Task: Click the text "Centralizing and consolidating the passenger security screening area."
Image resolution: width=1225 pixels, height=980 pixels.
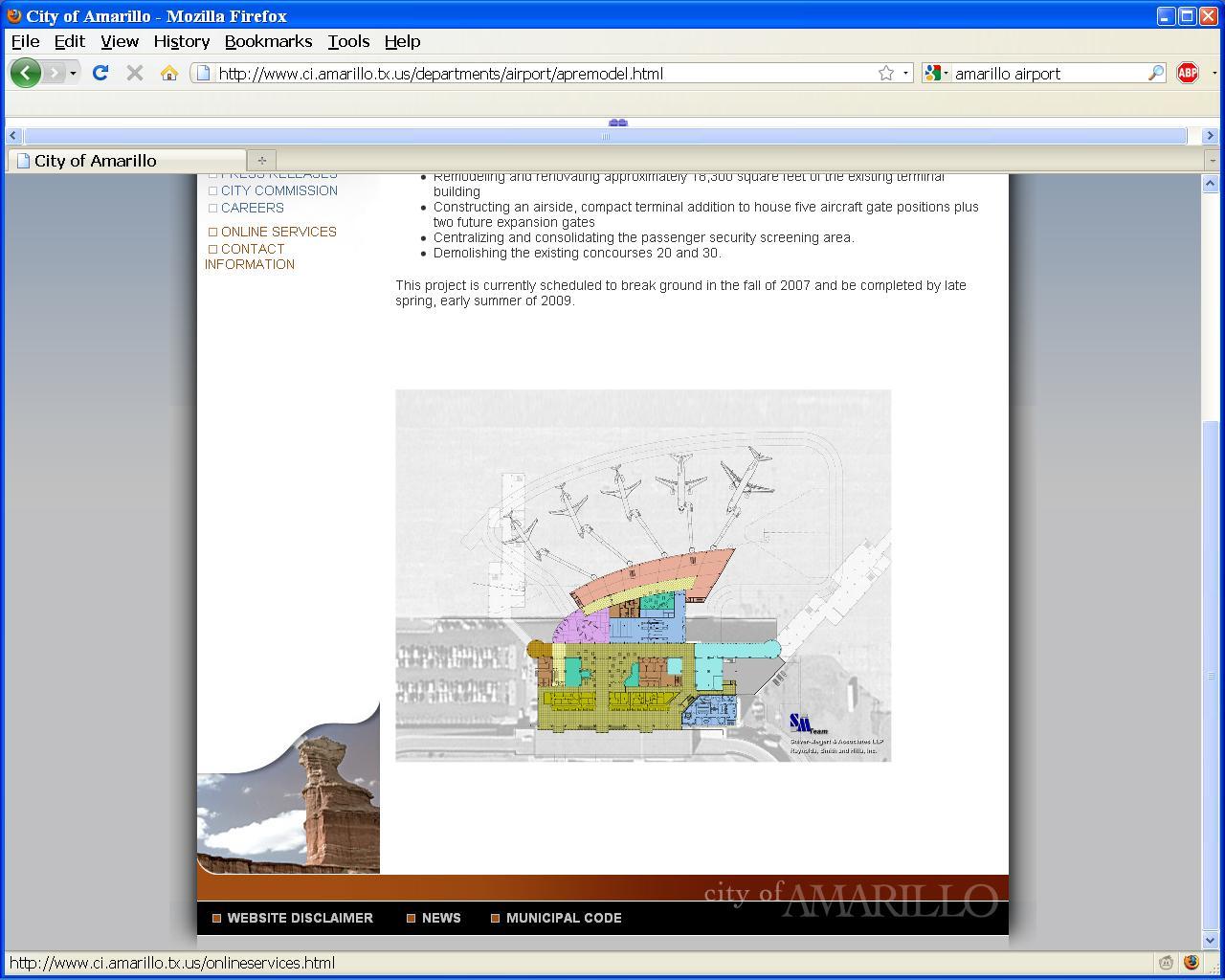Action: click(x=643, y=238)
